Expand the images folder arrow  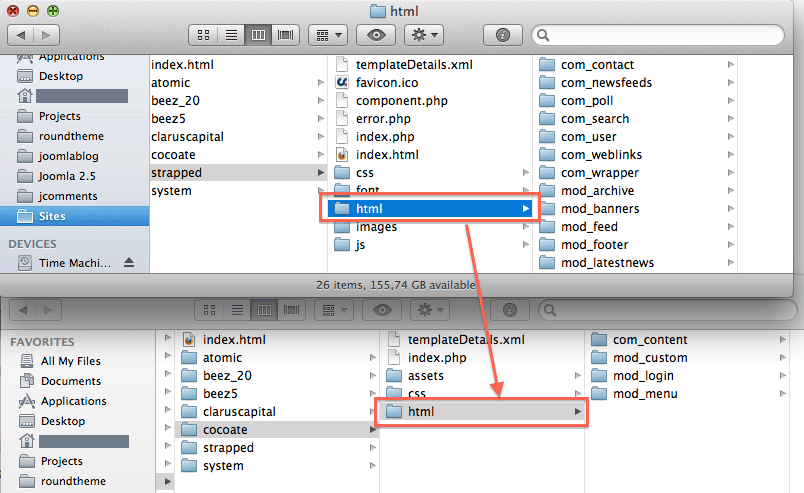526,227
